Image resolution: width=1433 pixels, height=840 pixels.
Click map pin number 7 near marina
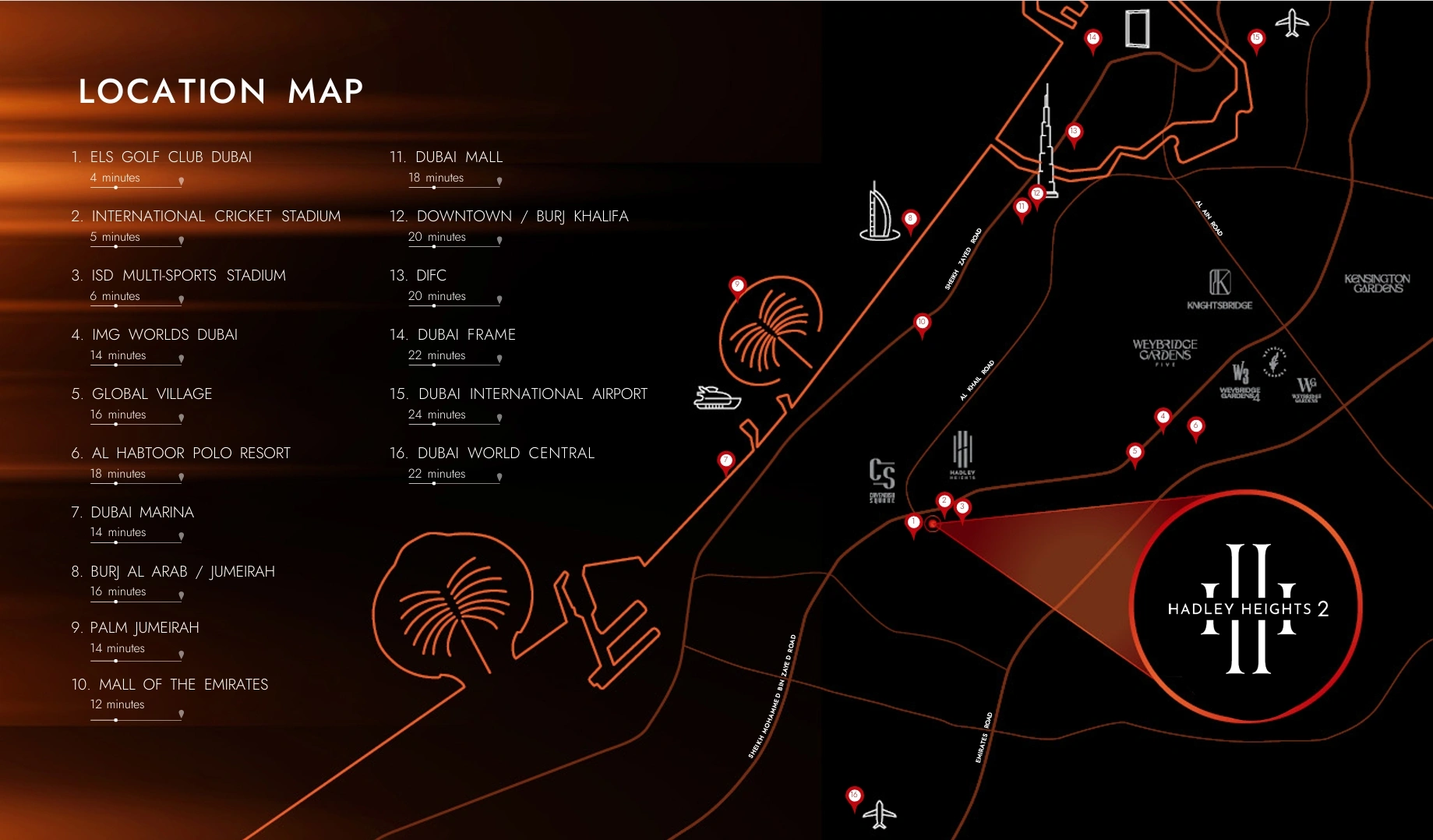[x=725, y=461]
